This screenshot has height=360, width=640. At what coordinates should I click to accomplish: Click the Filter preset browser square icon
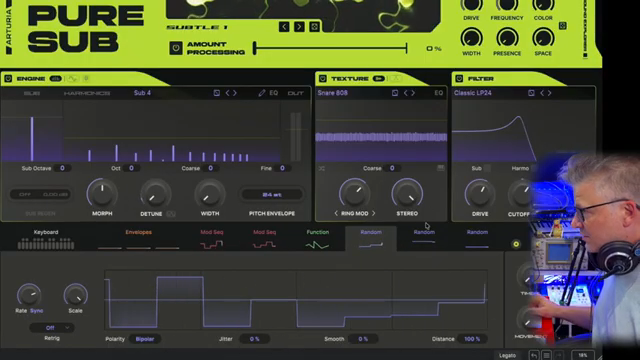click(x=531, y=93)
